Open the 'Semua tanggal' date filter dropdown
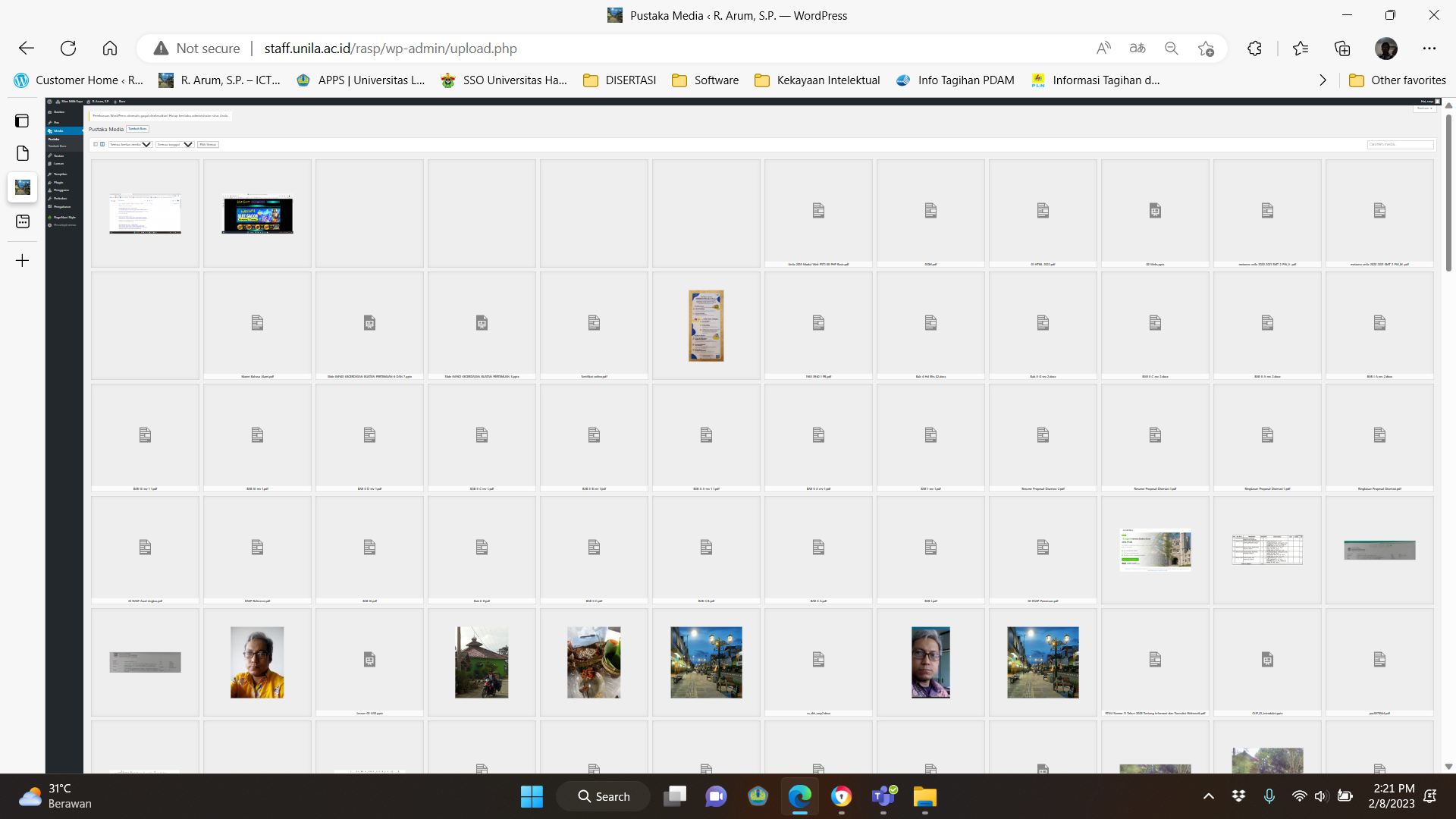This screenshot has height=819, width=1456. (x=174, y=144)
